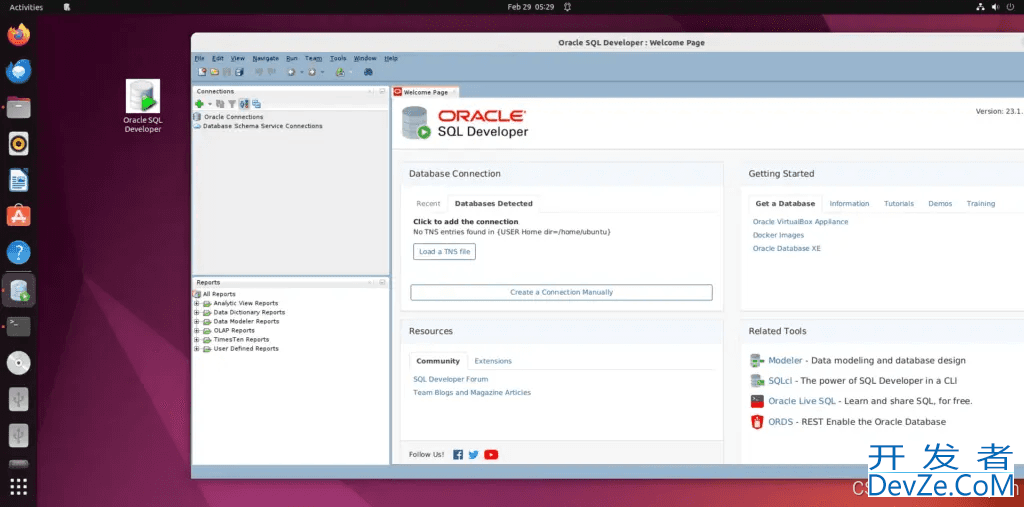
Task: Open the Team menu
Action: tap(313, 58)
